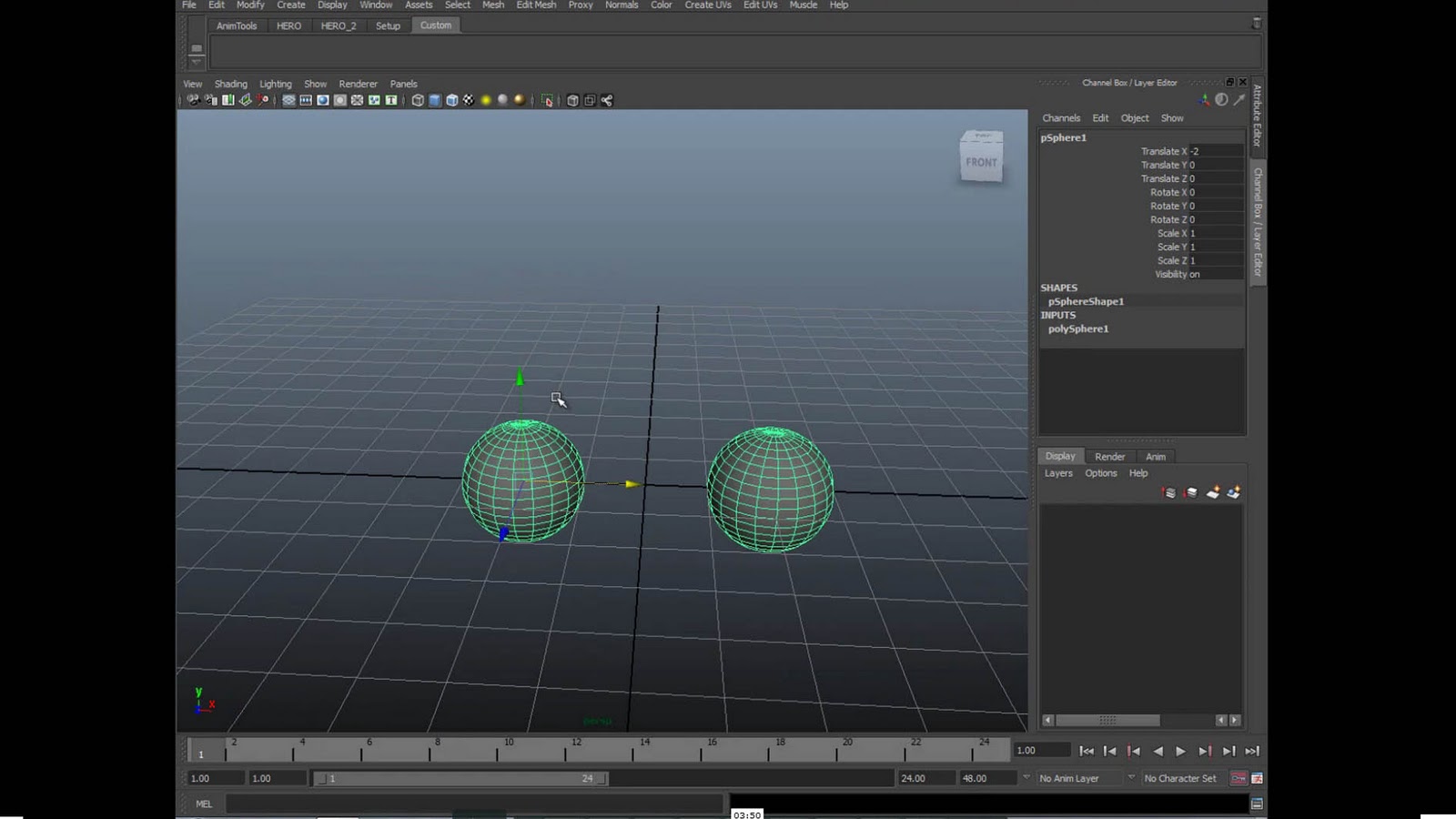
Task: Click the Isolate Select icon
Action: (x=547, y=100)
